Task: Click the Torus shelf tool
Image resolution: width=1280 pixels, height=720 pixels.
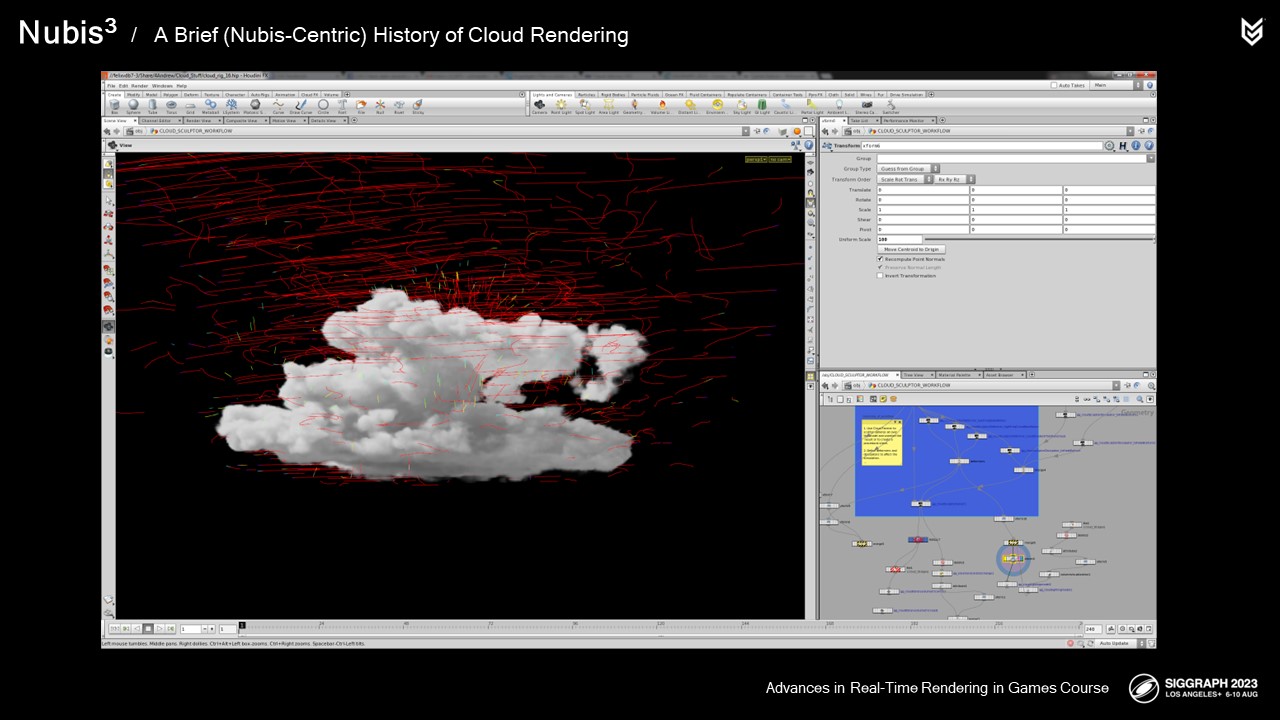Action: [171, 106]
